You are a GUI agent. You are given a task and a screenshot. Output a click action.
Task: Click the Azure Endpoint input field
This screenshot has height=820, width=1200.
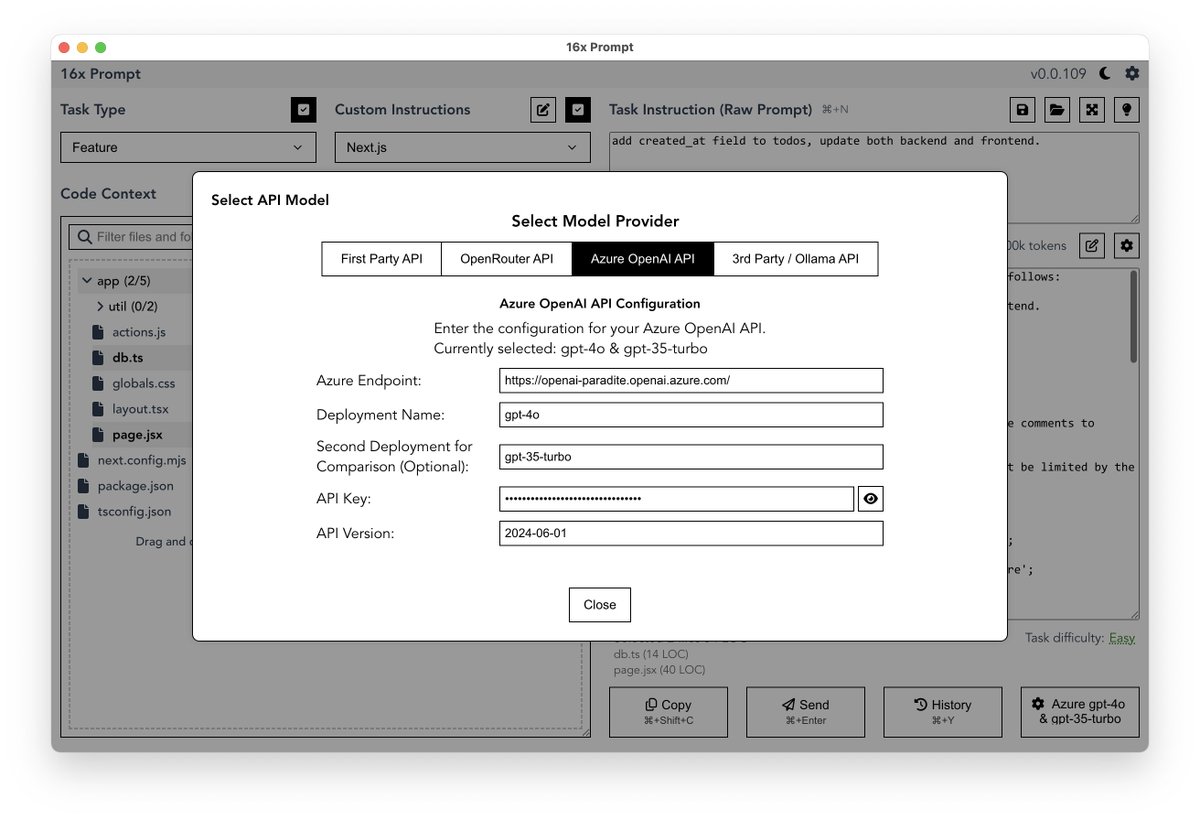[691, 380]
